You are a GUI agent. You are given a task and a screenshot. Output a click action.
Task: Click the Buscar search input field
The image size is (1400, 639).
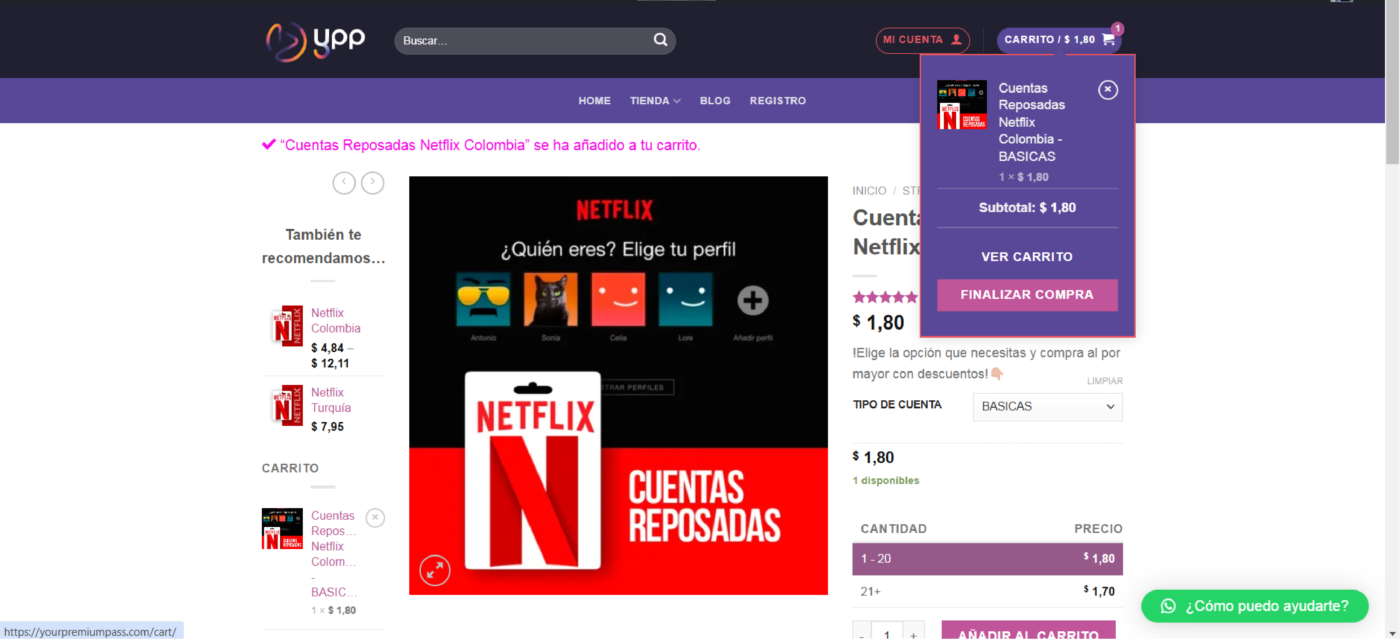[520, 41]
